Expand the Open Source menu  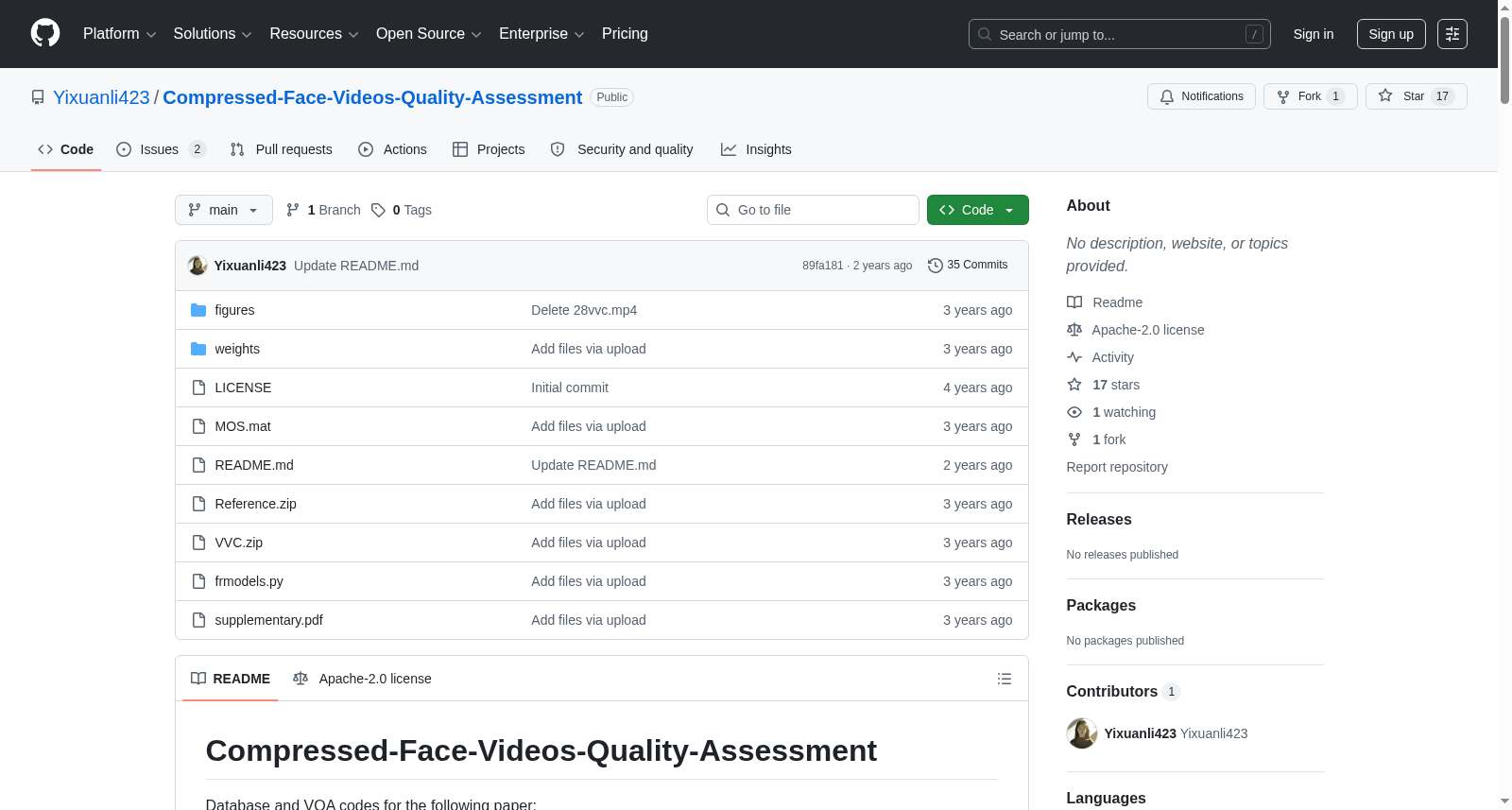[429, 34]
